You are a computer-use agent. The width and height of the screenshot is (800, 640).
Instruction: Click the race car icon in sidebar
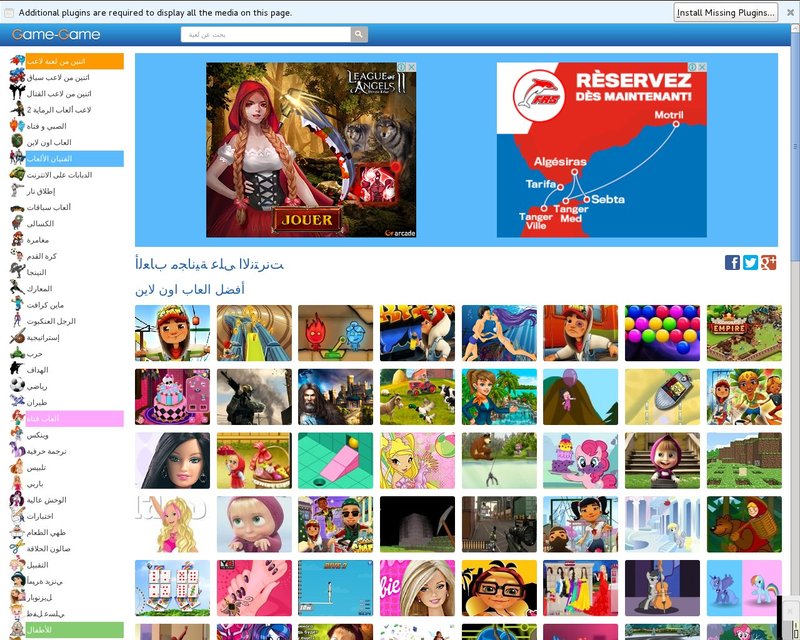click(x=17, y=207)
